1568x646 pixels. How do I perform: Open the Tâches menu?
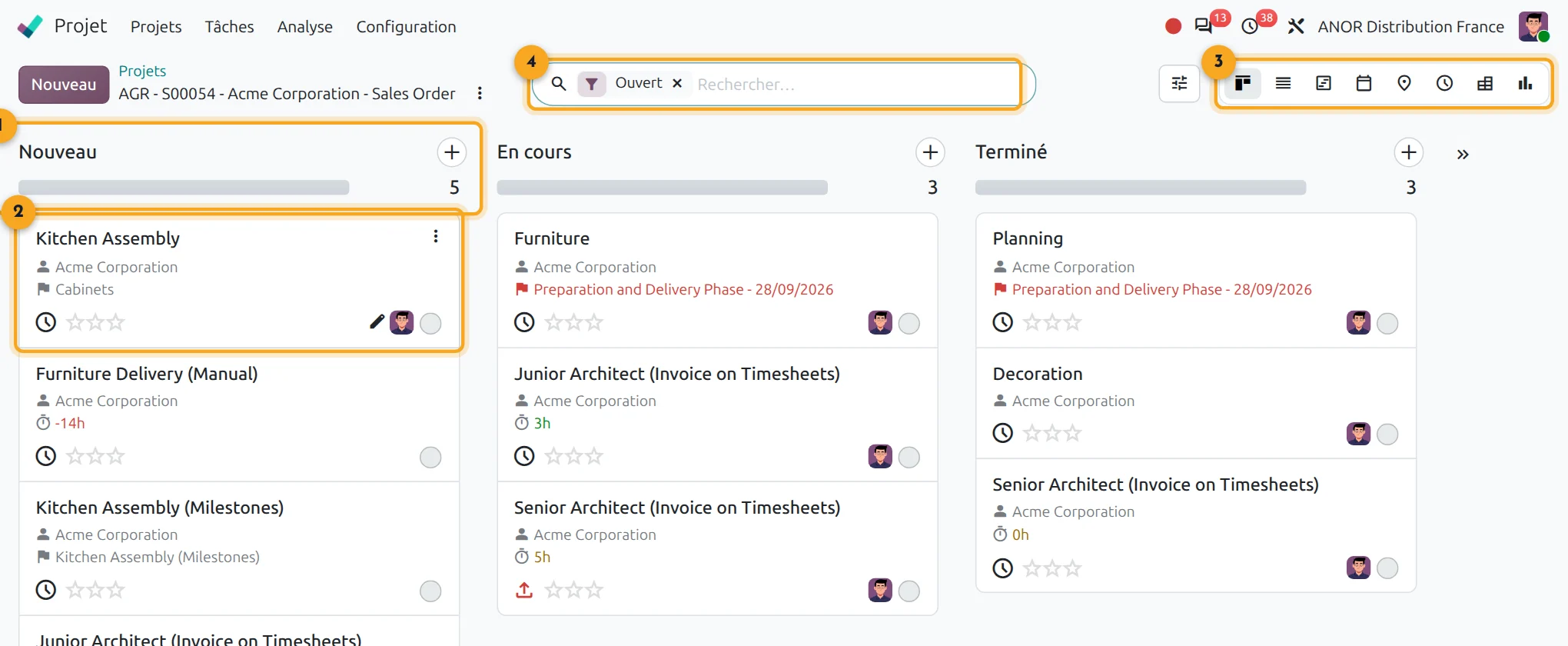click(229, 26)
